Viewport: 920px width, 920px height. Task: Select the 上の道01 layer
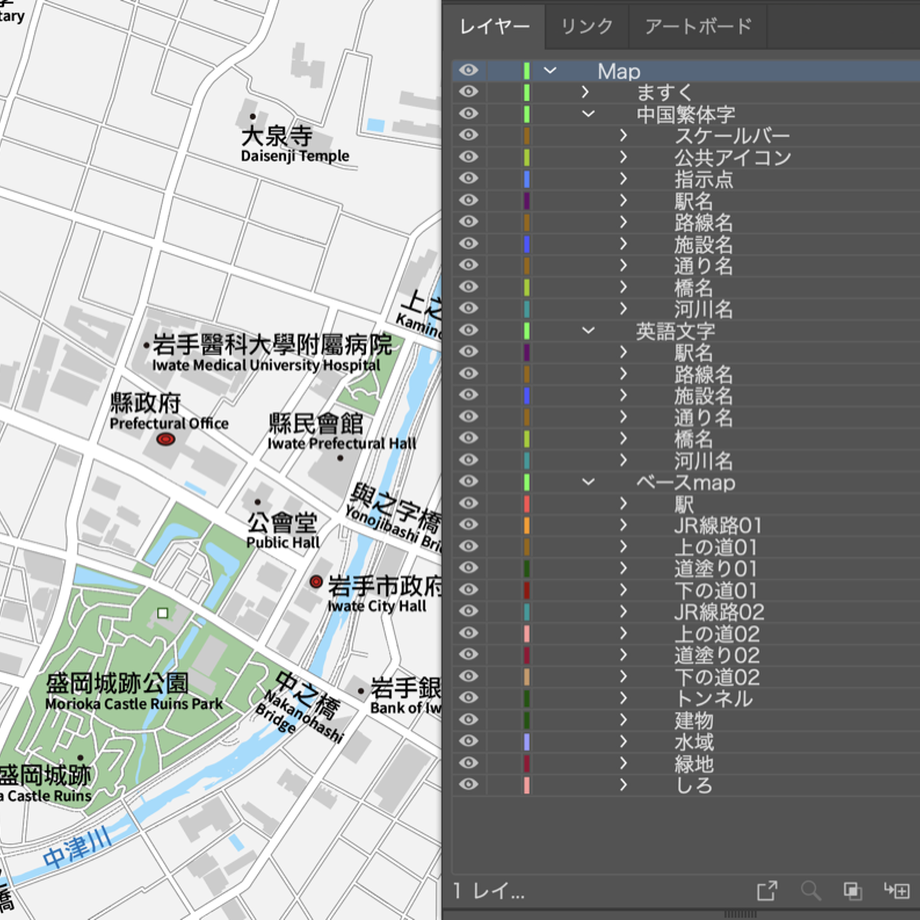click(716, 547)
